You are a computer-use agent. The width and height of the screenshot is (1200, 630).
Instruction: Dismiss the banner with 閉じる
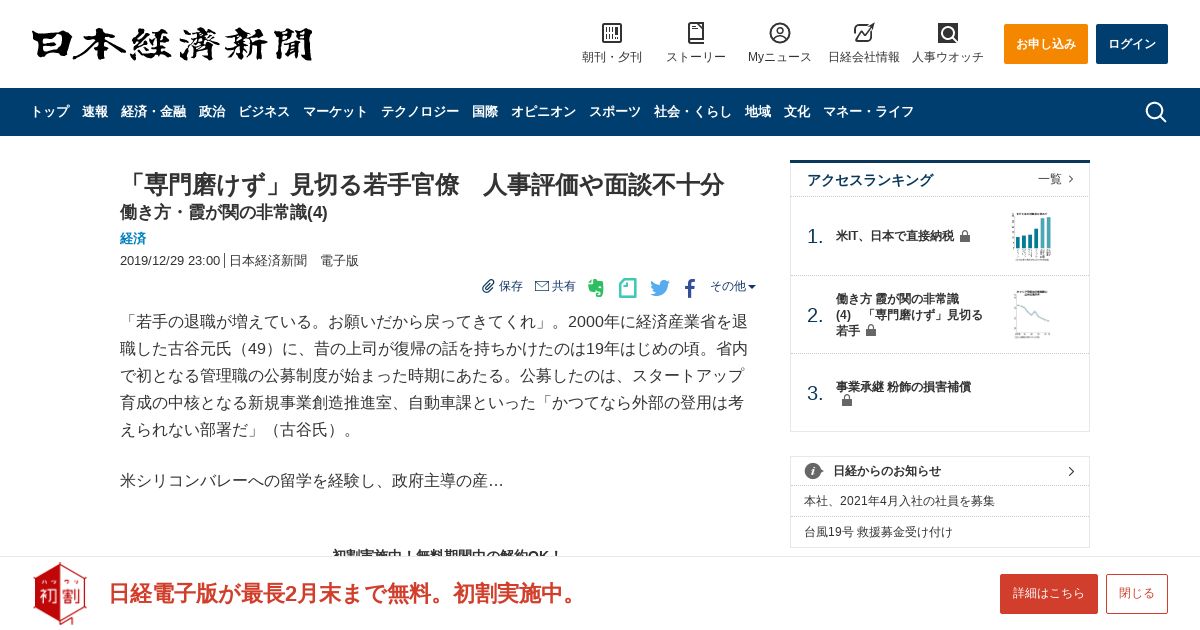click(x=1137, y=594)
